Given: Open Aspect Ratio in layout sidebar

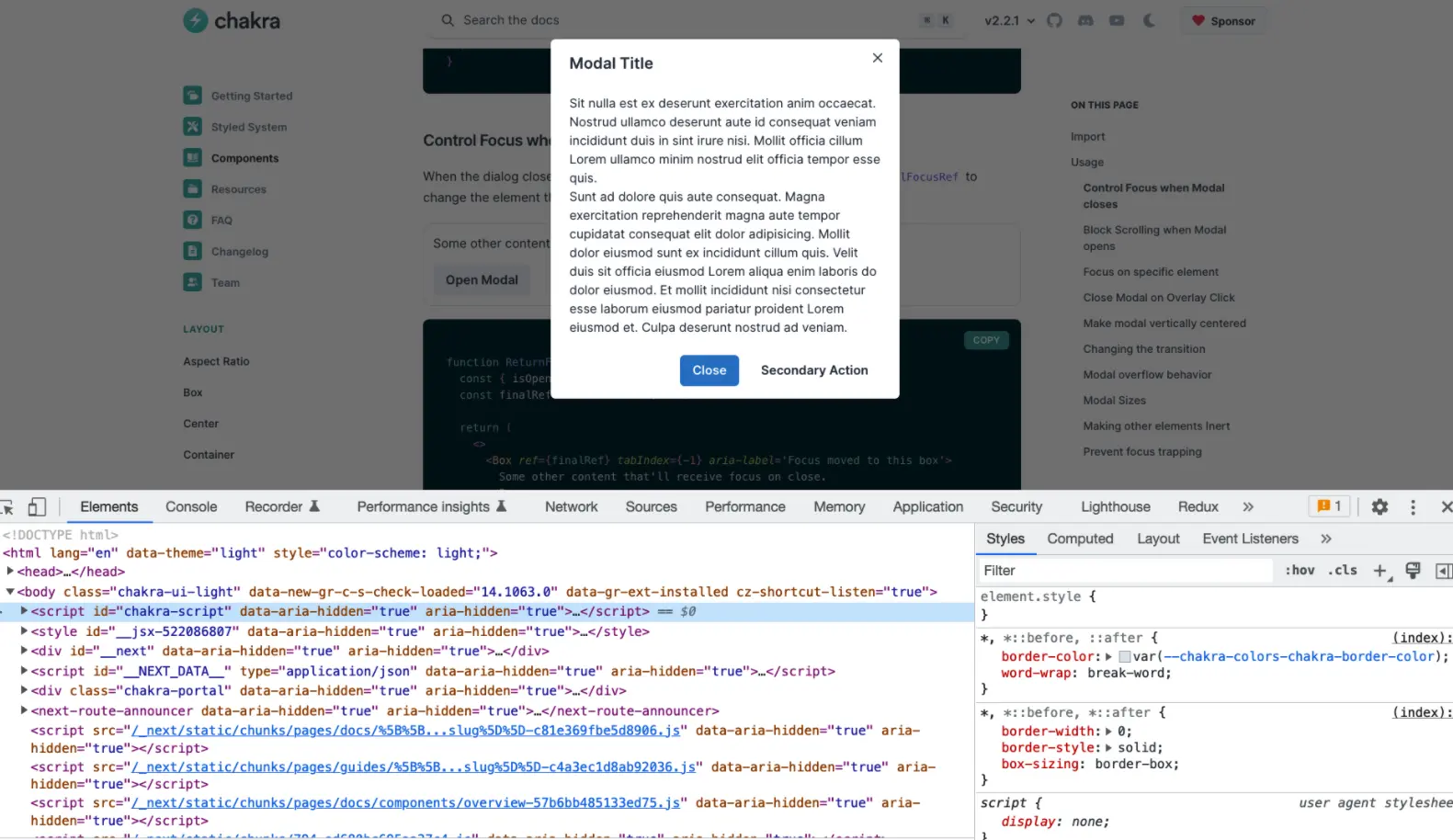Looking at the screenshot, I should click(x=216, y=361).
